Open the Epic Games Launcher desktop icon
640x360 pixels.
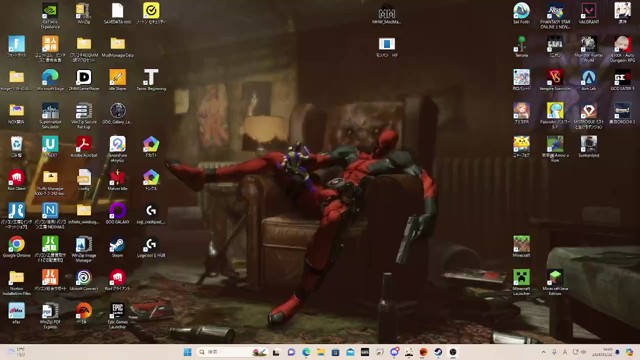click(x=117, y=316)
